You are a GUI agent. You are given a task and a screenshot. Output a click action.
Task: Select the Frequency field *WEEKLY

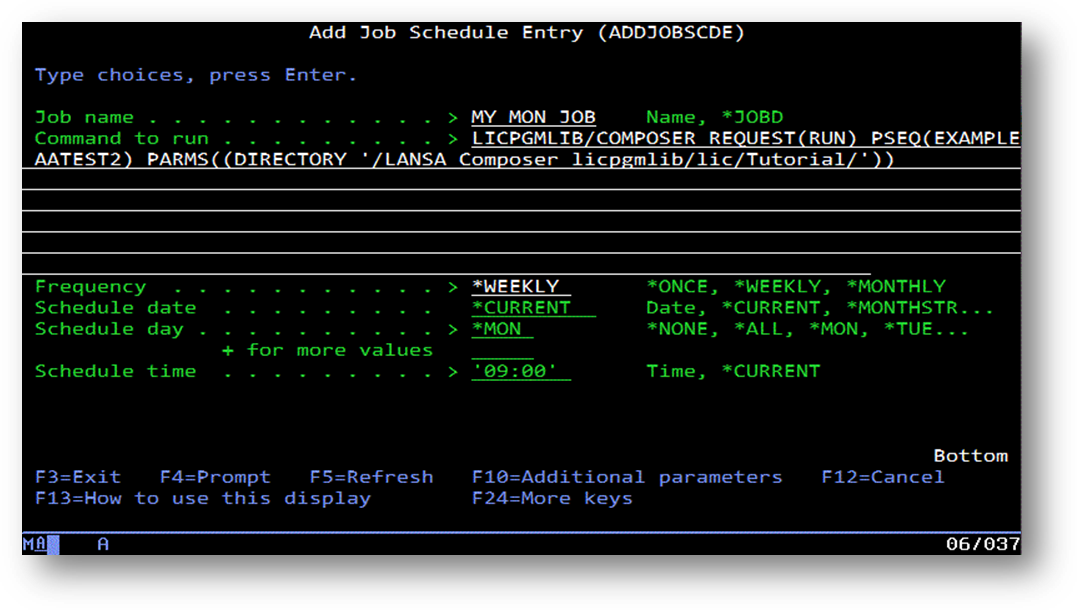521,286
